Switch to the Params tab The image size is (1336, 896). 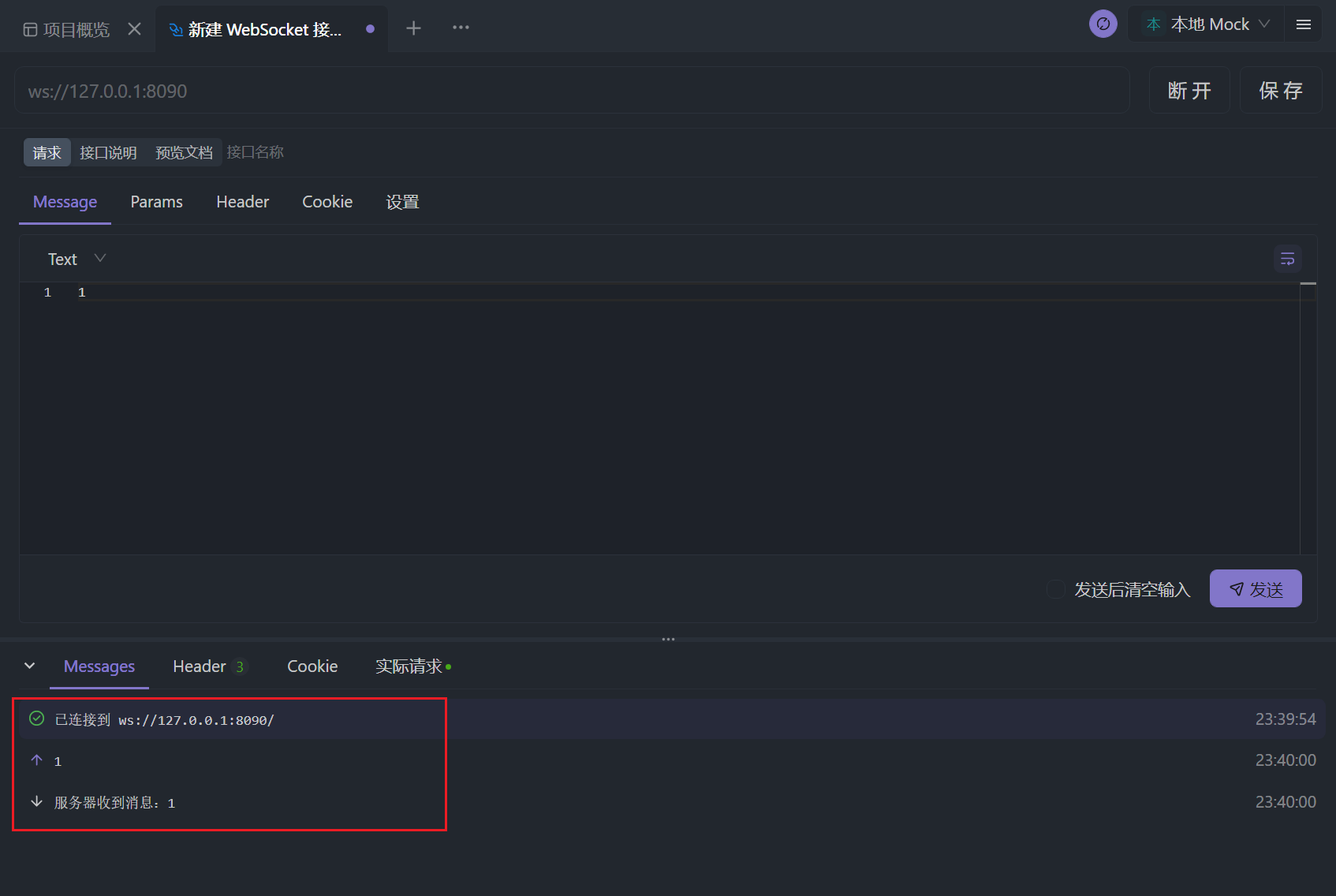click(x=156, y=202)
